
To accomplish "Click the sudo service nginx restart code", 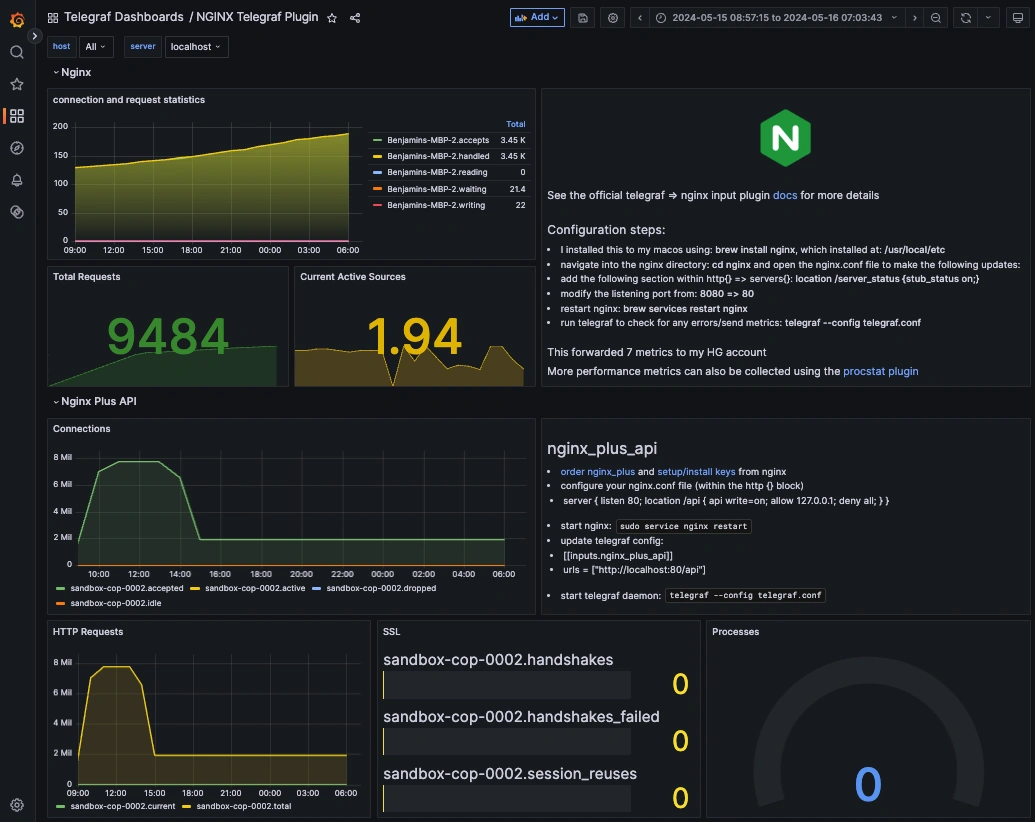I will click(x=683, y=526).
